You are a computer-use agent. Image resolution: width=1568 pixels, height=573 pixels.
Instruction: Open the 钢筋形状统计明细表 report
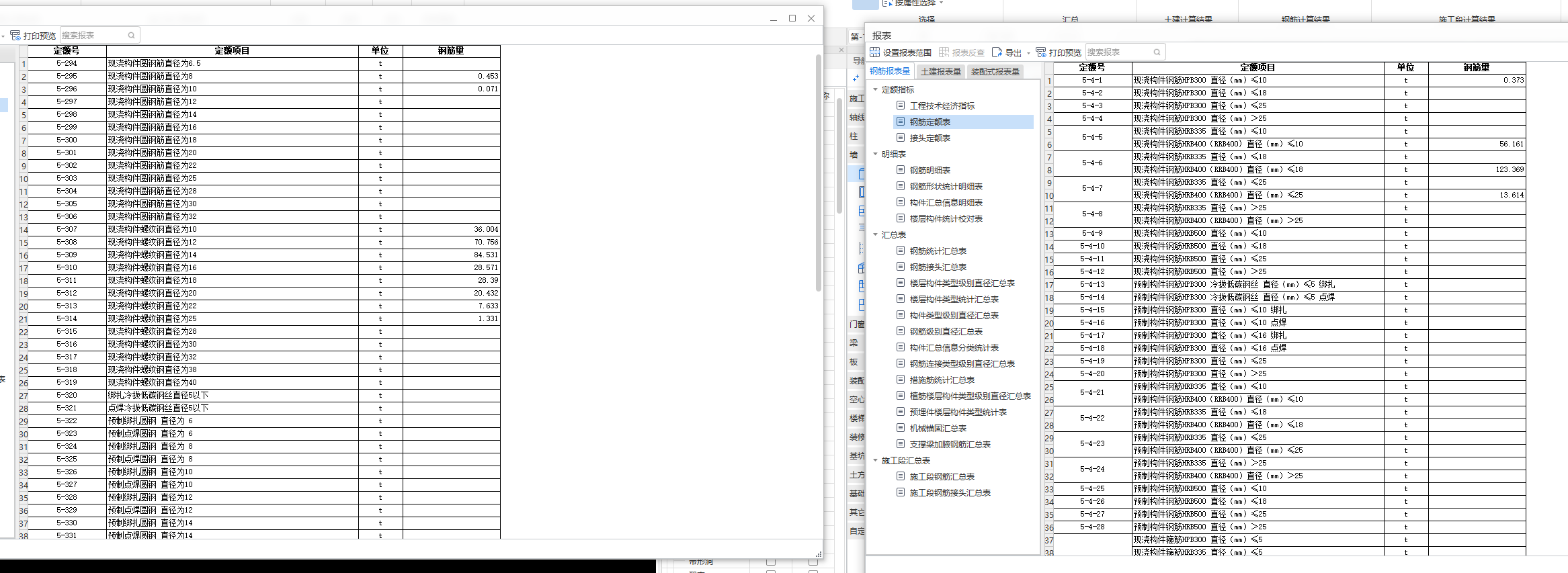(946, 187)
